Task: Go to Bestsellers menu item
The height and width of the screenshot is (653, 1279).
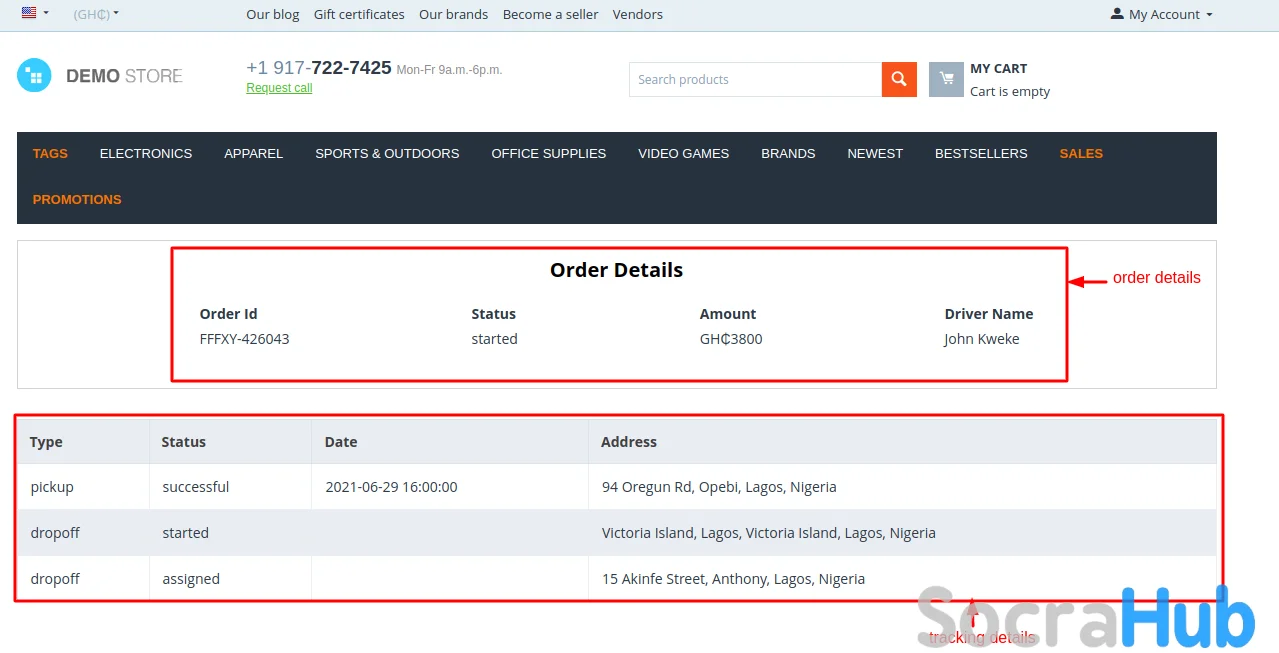Action: point(981,153)
